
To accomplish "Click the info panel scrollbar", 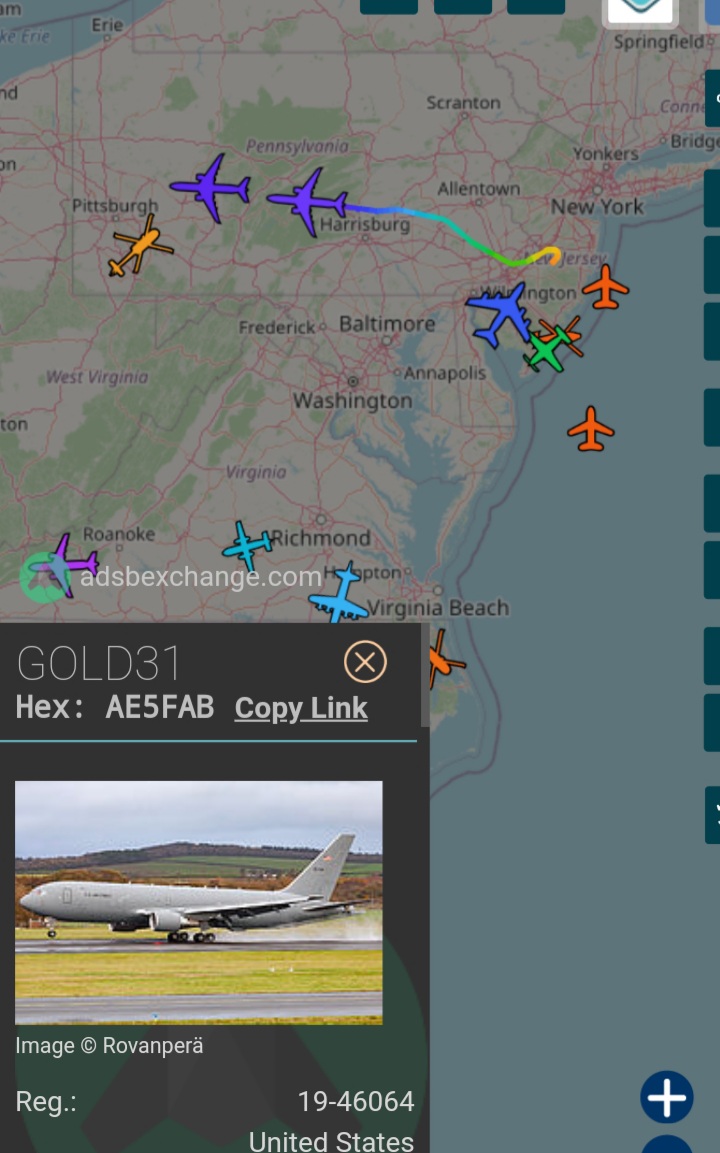I will (x=424, y=675).
